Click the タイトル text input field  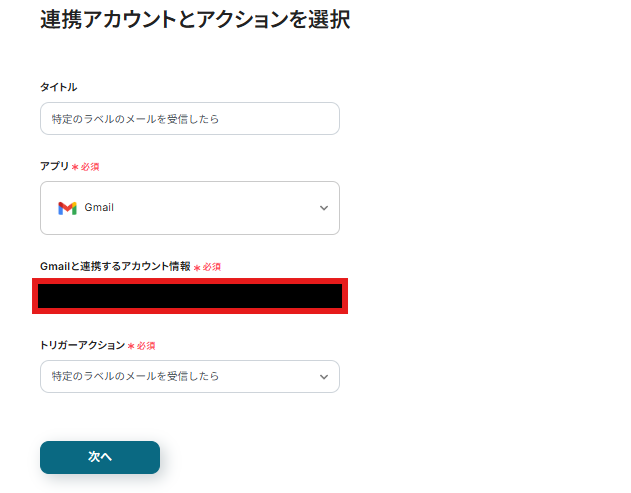click(190, 119)
